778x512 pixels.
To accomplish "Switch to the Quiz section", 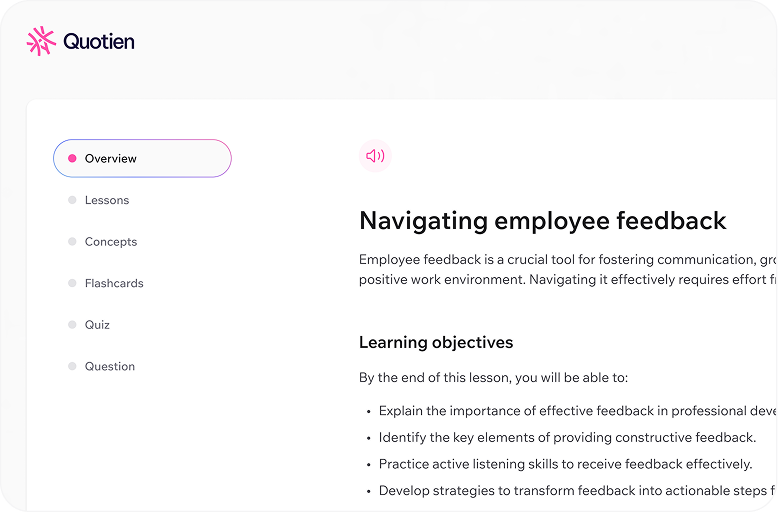I will tap(97, 324).
